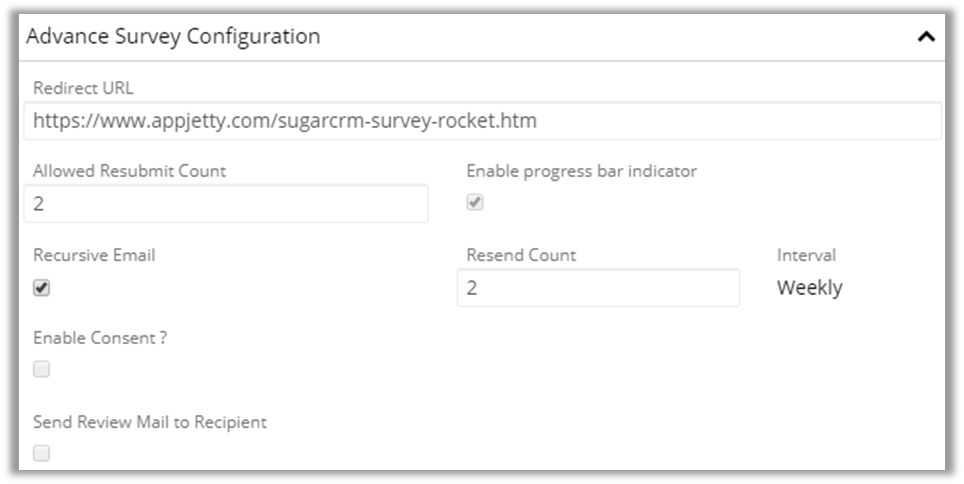Toggle the Enable progress bar indicator checkbox
964x484 pixels.
[x=475, y=203]
